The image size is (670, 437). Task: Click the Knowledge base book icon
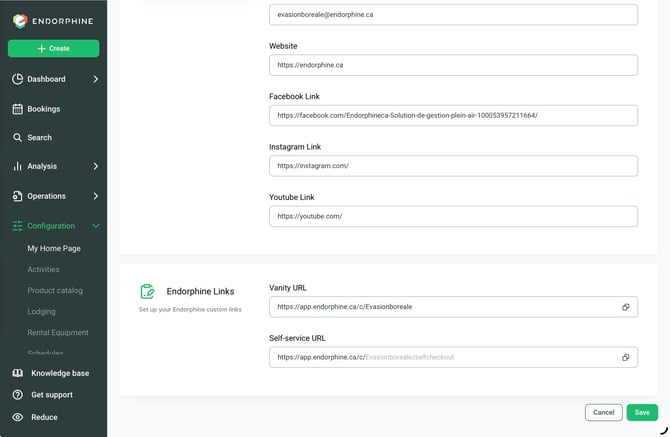coord(18,373)
